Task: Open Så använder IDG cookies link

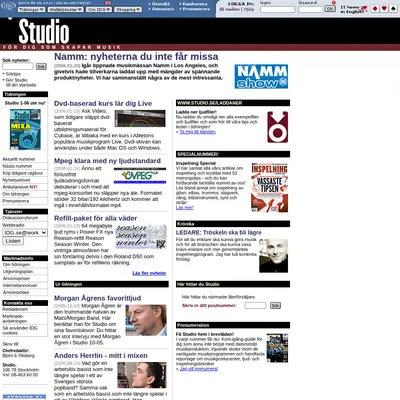Action: pyautogui.click(x=20, y=330)
